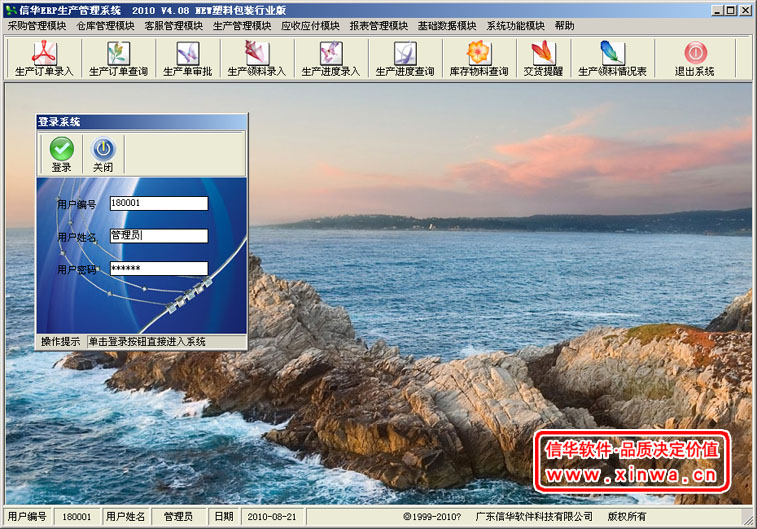The width and height of the screenshot is (757, 529).
Task: Focus 用户姓名 field containing 管理员
Action: 159,236
